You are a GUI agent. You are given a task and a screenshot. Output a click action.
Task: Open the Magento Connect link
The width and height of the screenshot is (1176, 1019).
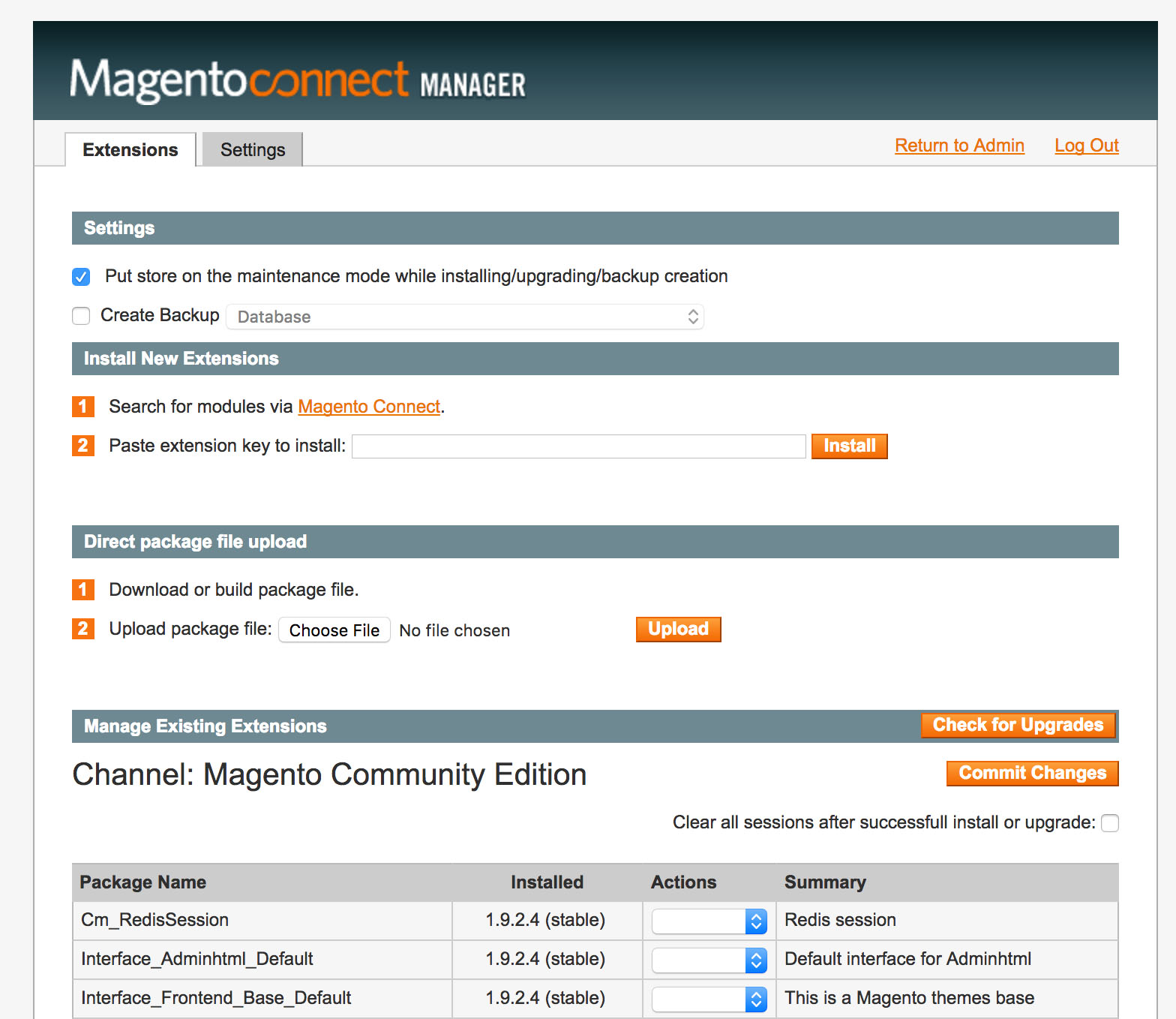click(369, 407)
